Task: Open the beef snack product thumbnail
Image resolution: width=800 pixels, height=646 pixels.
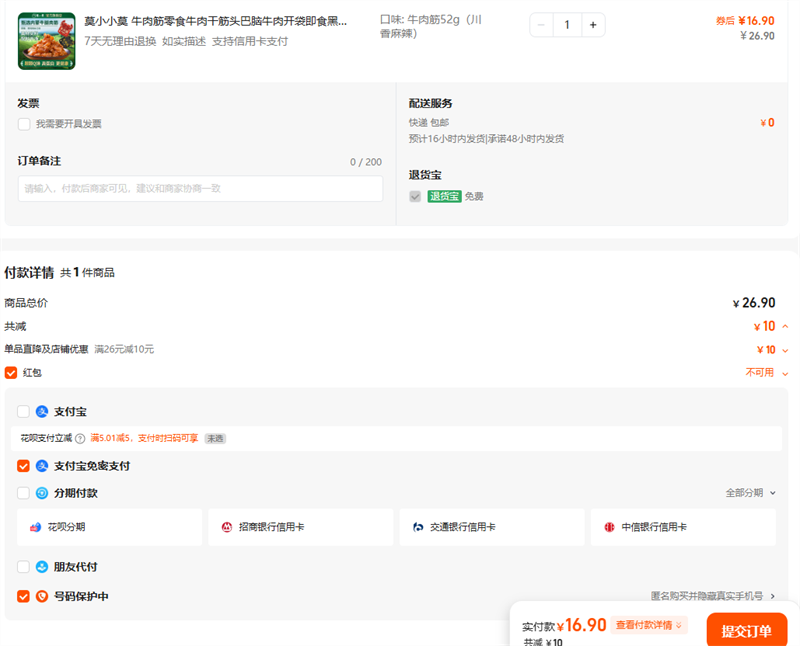Action: click(46, 41)
